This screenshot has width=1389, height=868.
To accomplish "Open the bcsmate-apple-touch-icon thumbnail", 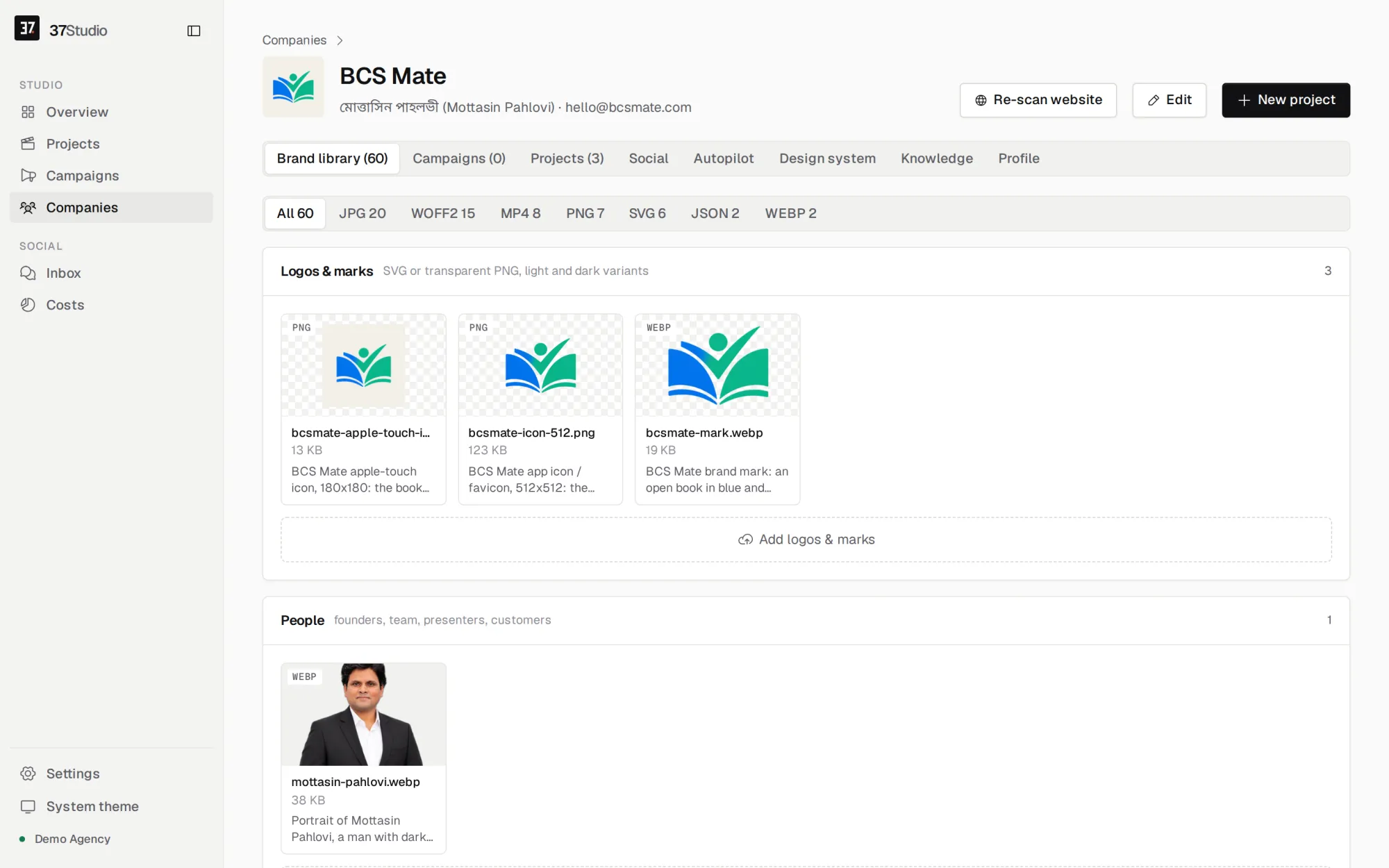I will click(363, 365).
